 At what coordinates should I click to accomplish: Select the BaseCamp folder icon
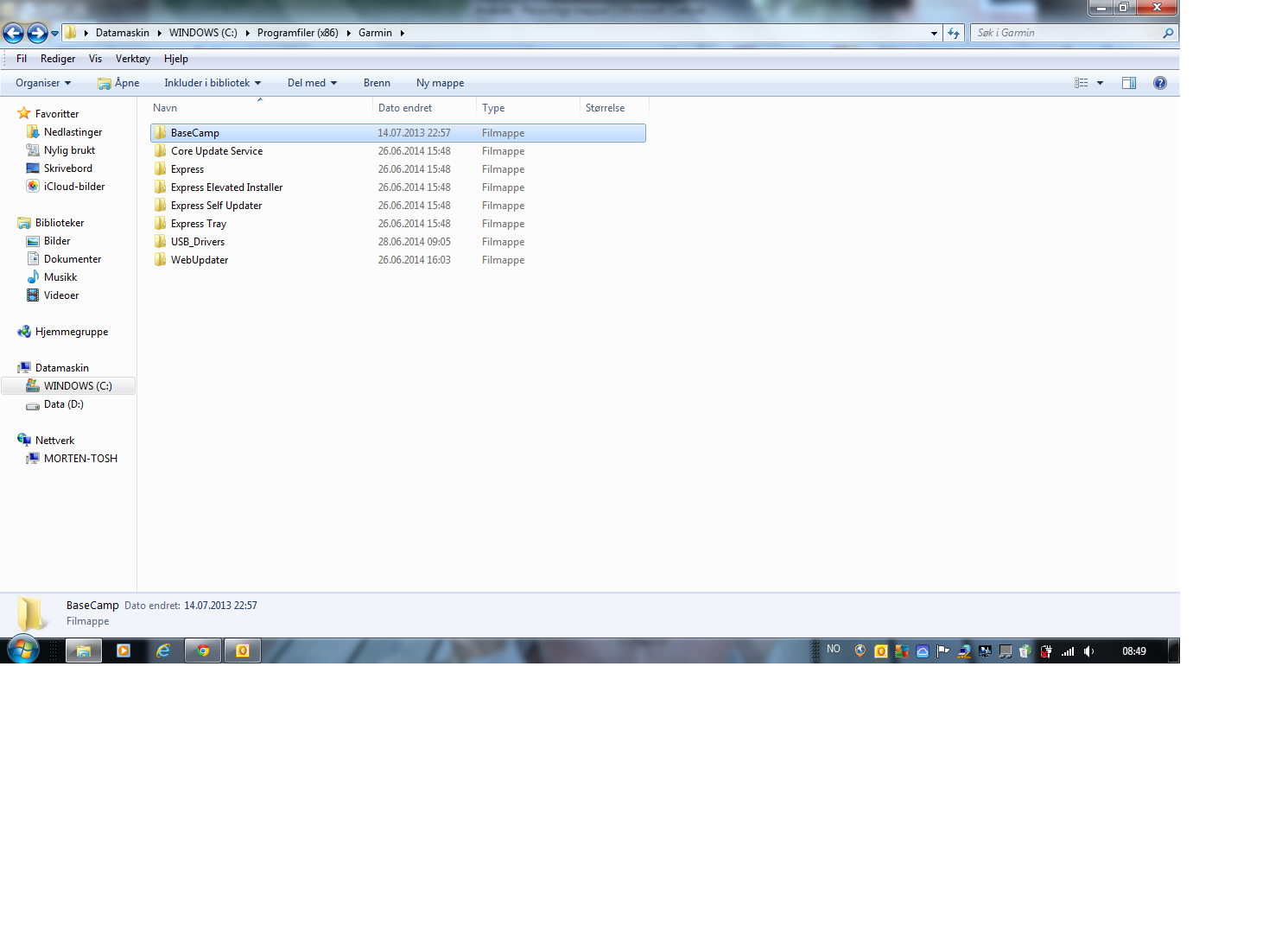click(161, 133)
